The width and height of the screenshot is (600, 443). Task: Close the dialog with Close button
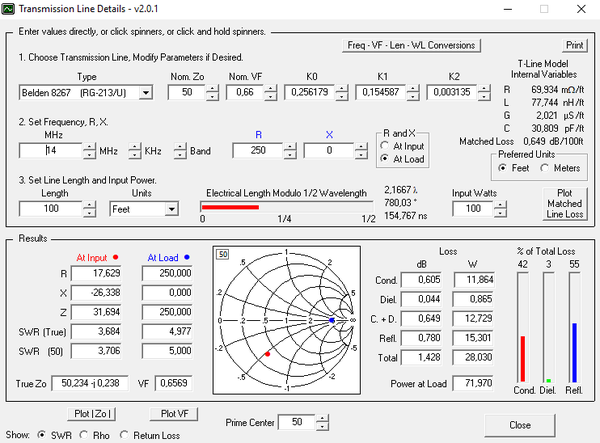tap(519, 424)
